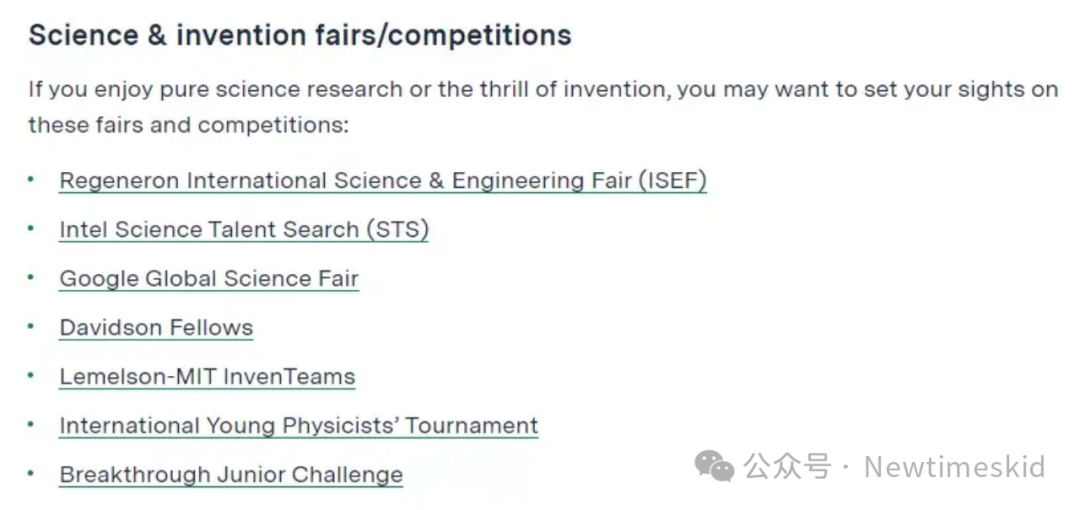
Task: Visit the Google Global Science Fair link
Action: [209, 279]
